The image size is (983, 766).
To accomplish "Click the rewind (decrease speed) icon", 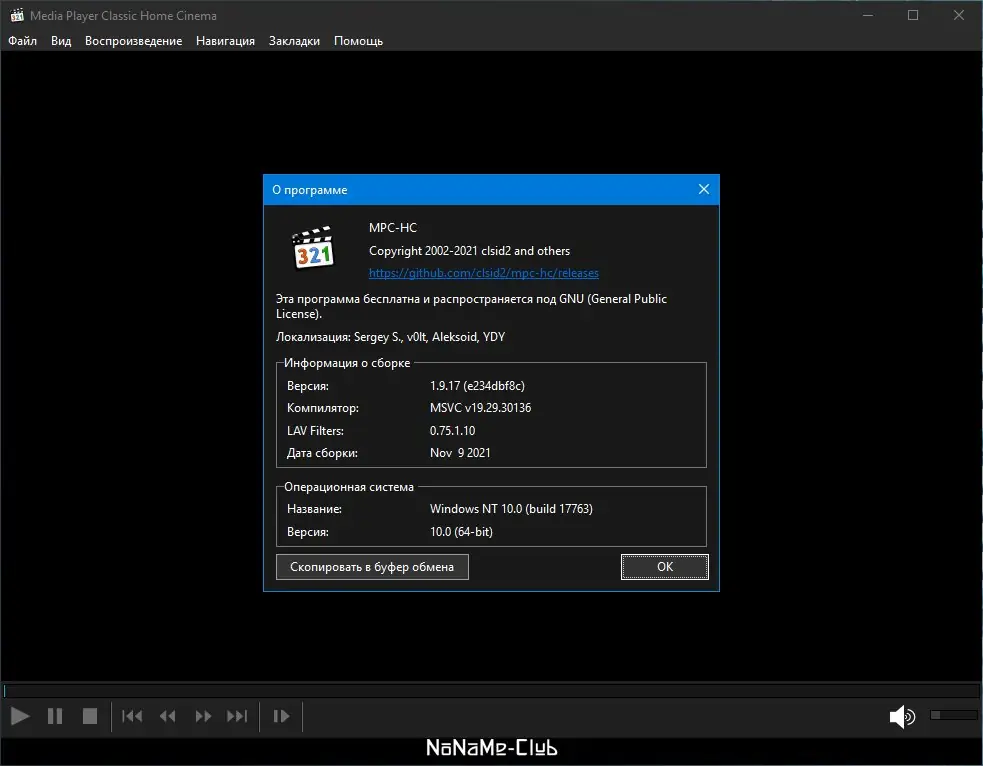I will (x=167, y=716).
